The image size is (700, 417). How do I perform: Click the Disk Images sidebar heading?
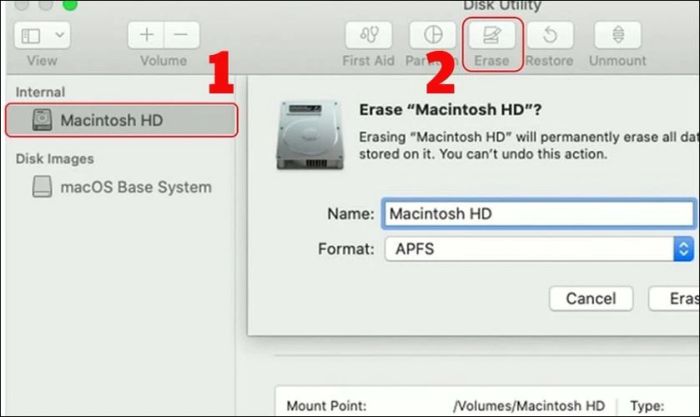[54, 158]
